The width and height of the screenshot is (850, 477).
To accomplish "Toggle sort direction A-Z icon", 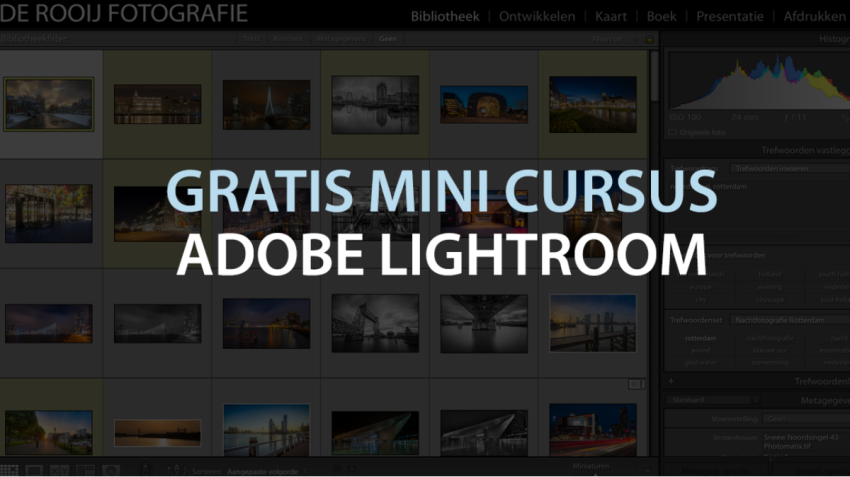I will pos(176,470).
